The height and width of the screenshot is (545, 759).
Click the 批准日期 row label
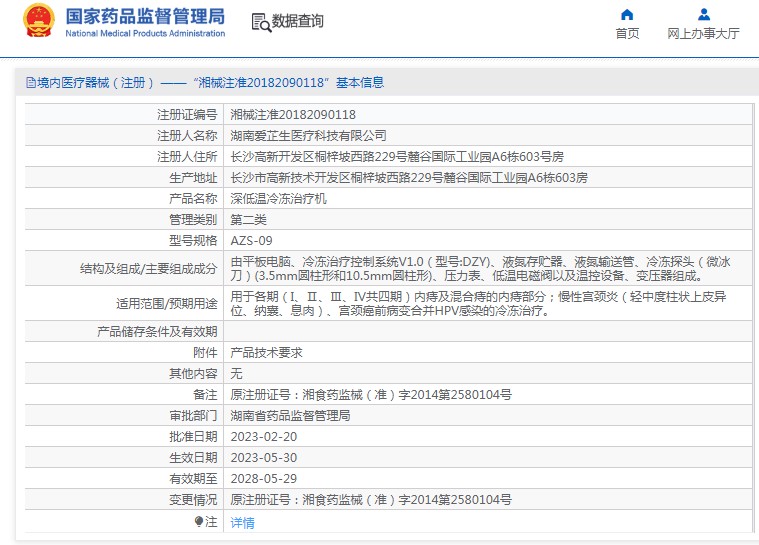coord(193,437)
